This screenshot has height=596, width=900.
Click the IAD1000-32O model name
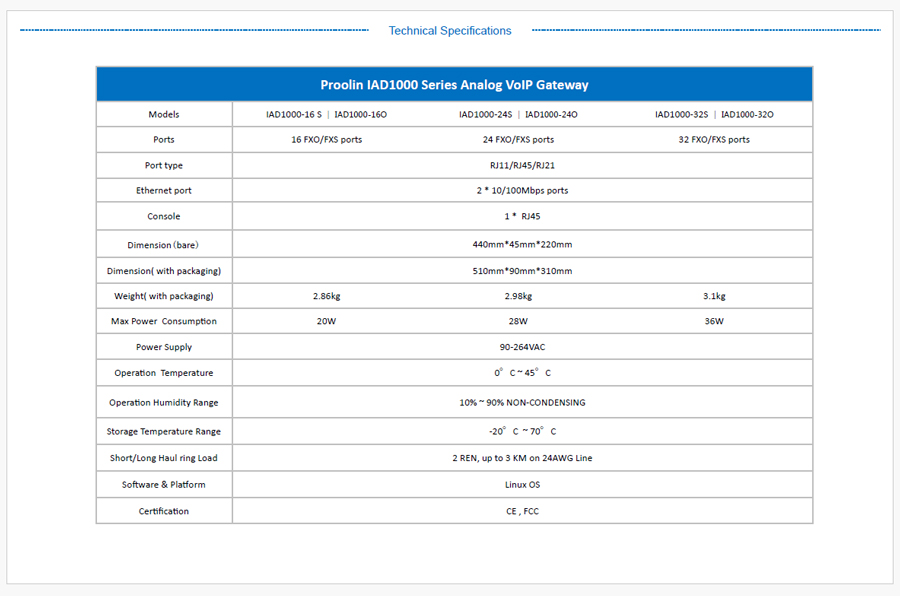click(747, 115)
